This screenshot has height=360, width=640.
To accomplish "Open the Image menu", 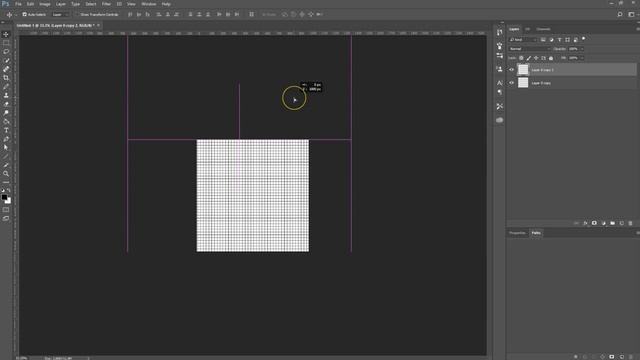I will (44, 4).
